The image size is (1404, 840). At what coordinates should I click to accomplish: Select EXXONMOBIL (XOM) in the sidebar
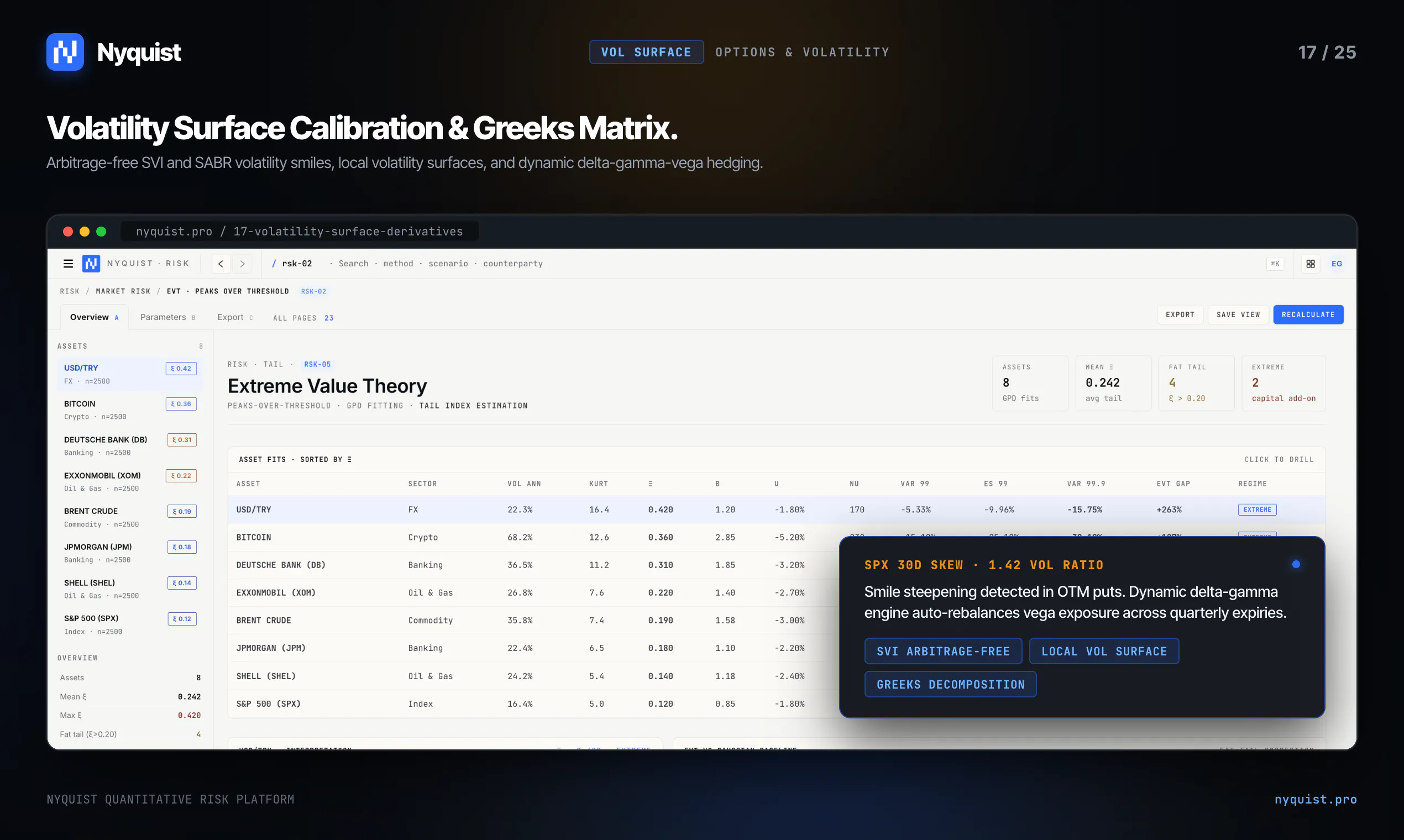point(130,482)
